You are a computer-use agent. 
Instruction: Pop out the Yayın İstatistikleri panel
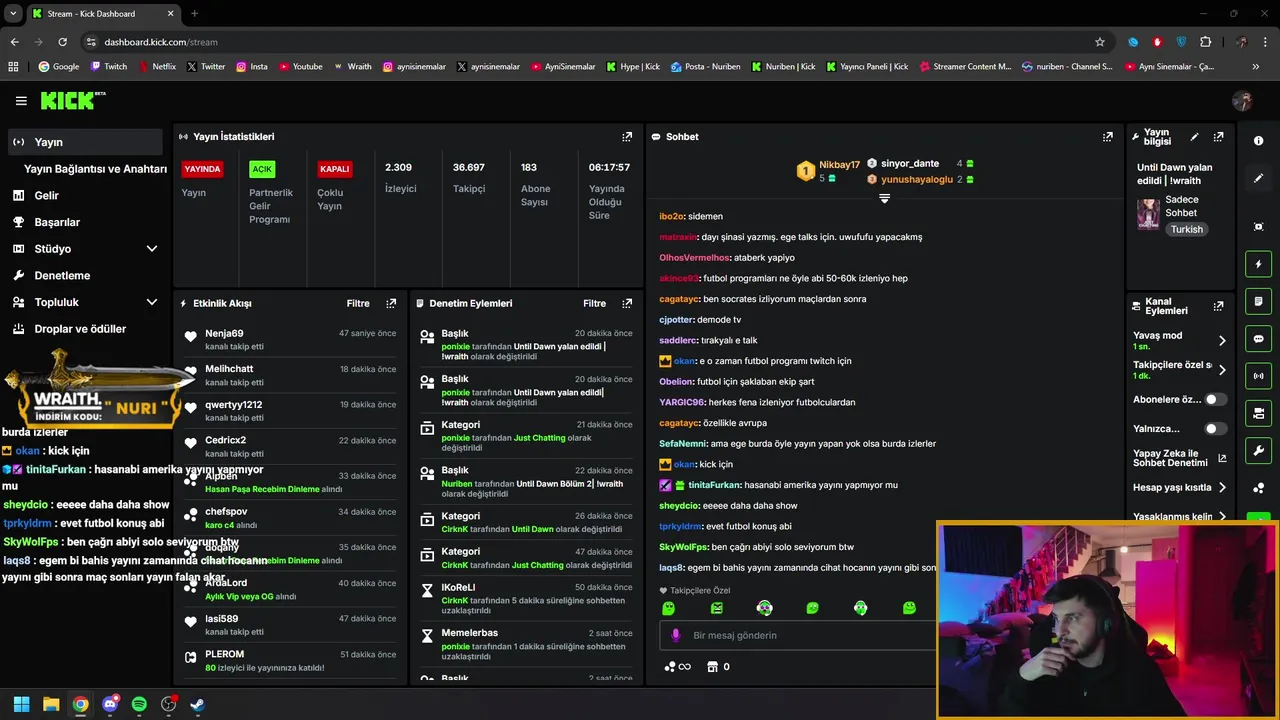point(627,137)
